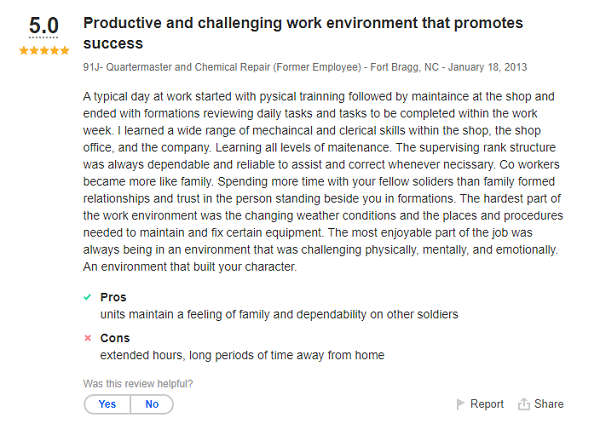
Task: Click the Pros heading
Action: 113,297
